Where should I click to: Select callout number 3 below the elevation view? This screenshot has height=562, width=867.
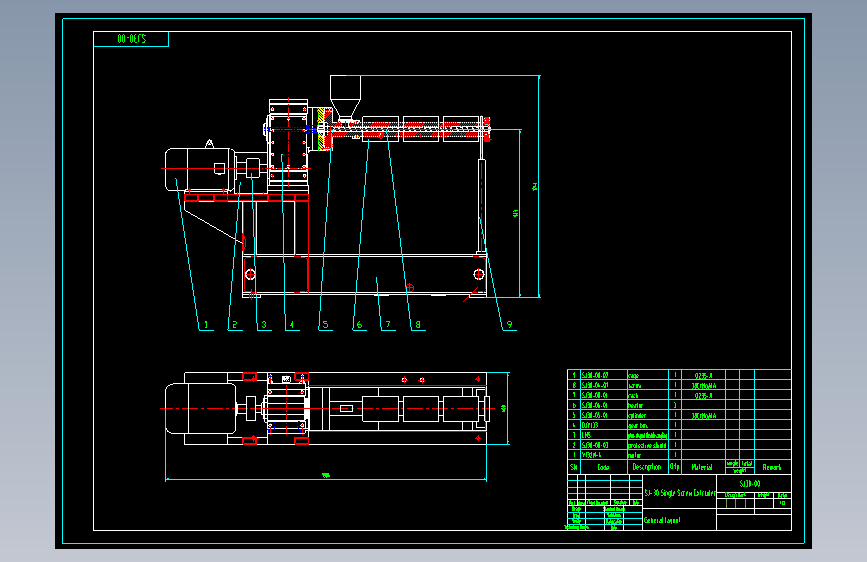pos(264,325)
